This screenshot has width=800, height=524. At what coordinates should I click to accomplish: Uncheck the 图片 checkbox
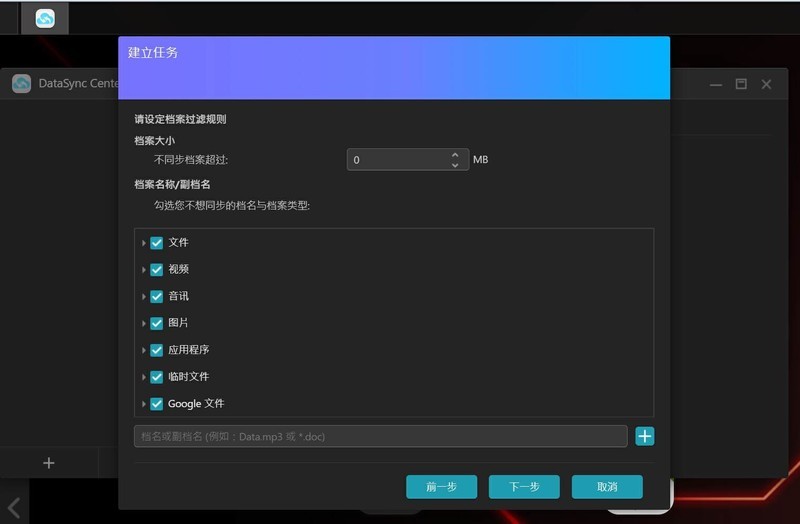(157, 323)
